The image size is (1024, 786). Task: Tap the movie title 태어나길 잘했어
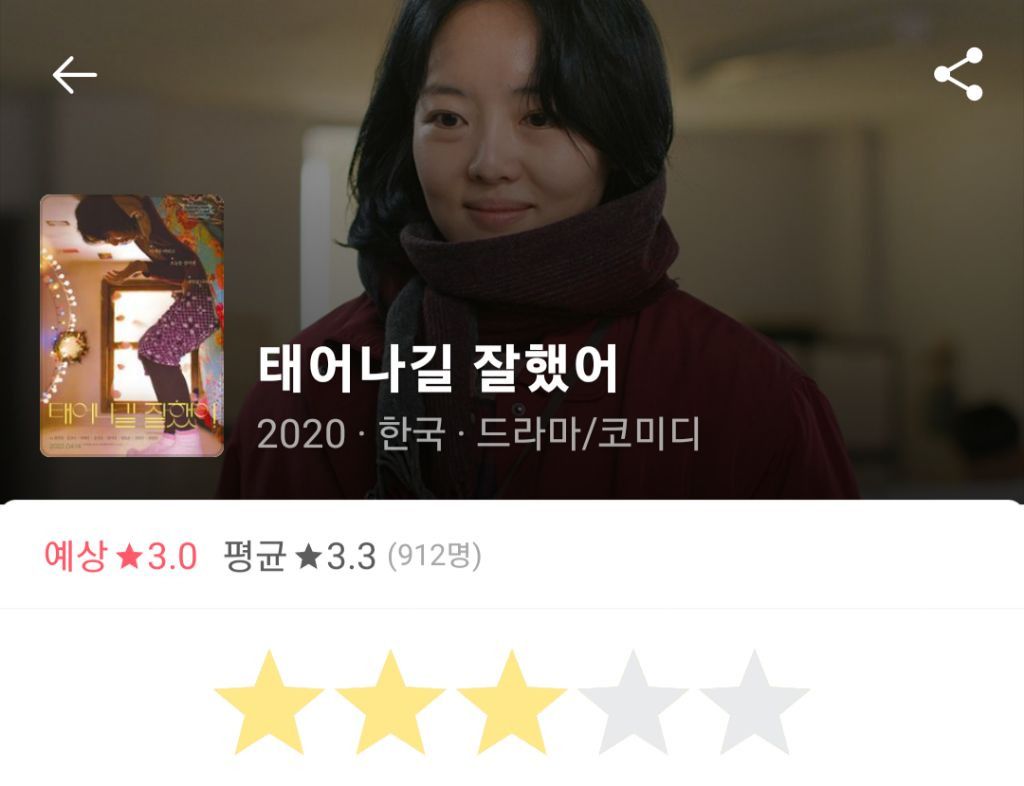tap(438, 369)
